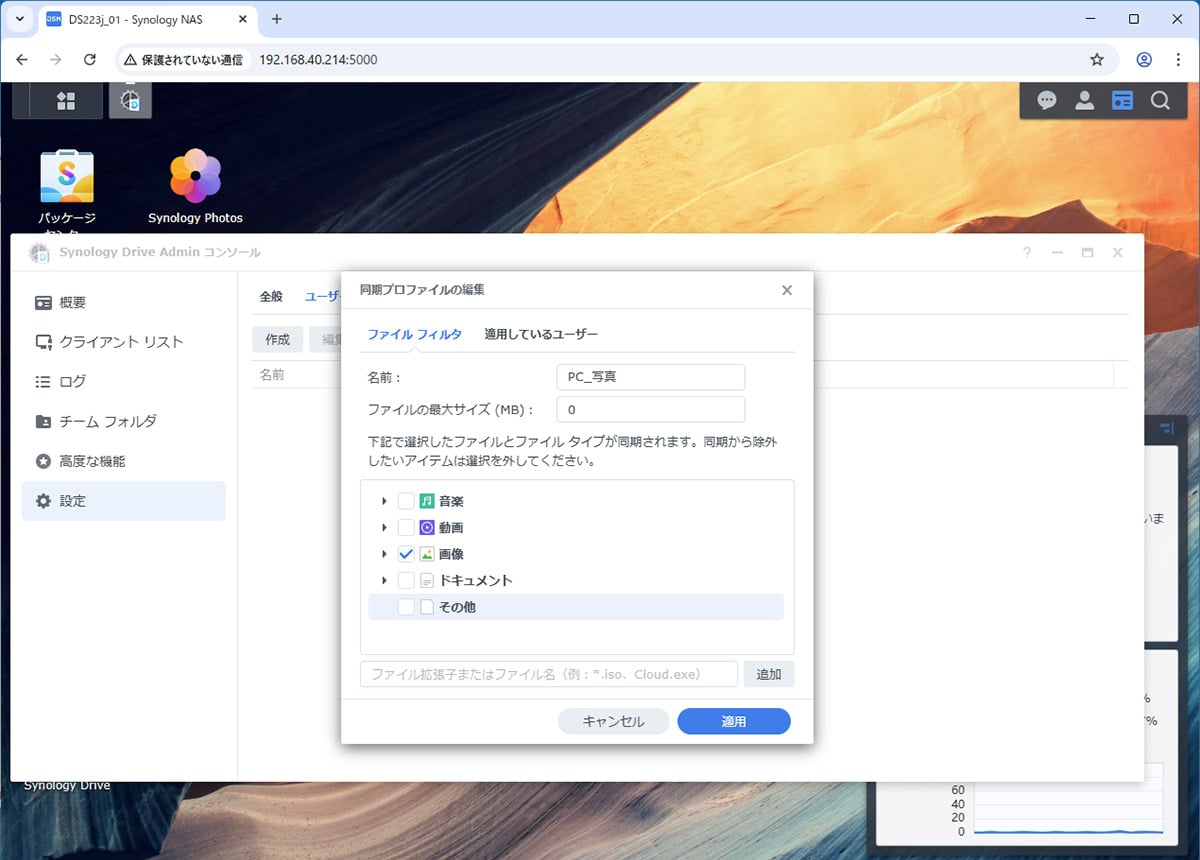Screen dimensions: 1200x860
Task: Open Package Center desktop icon
Action: pyautogui.click(x=67, y=177)
